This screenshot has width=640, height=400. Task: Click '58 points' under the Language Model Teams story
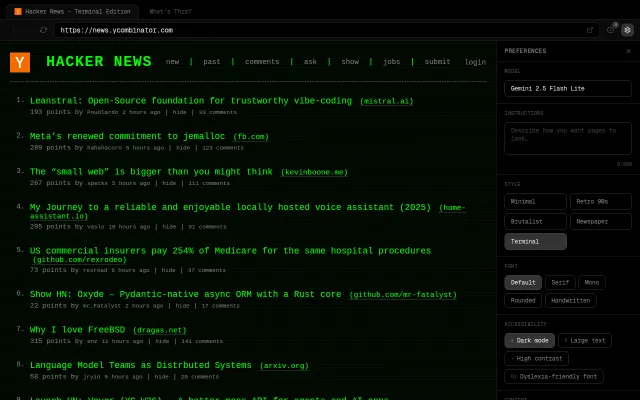click(x=47, y=377)
